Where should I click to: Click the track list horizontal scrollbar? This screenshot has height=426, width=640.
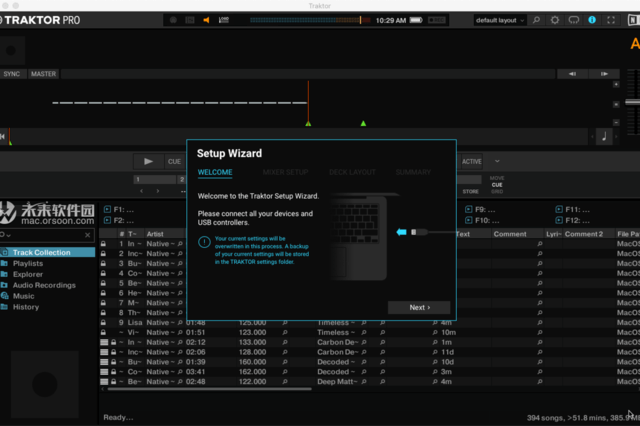coord(209,389)
